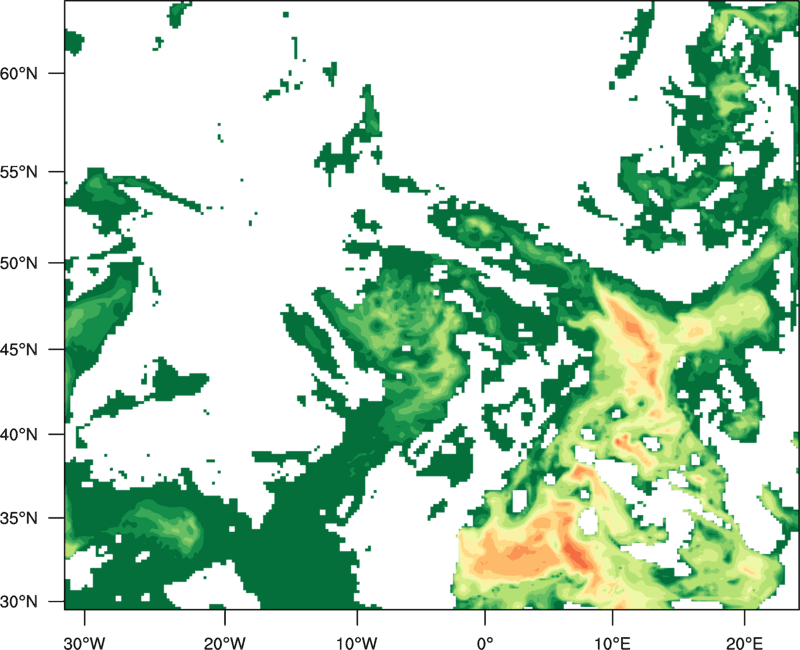Click the 35°N latitude label
The width and height of the screenshot is (800, 650).
click(19, 518)
